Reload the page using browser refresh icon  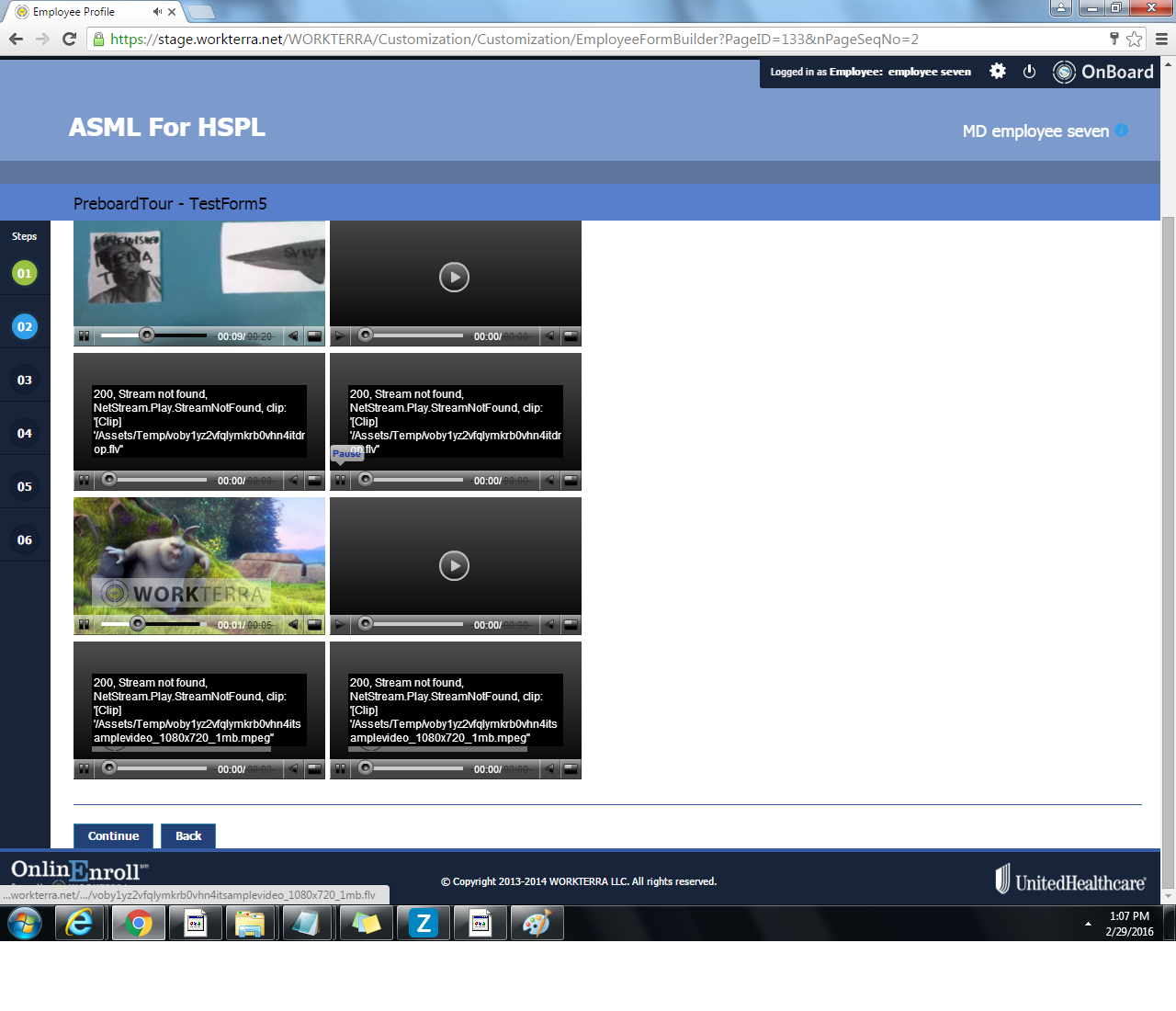(69, 39)
